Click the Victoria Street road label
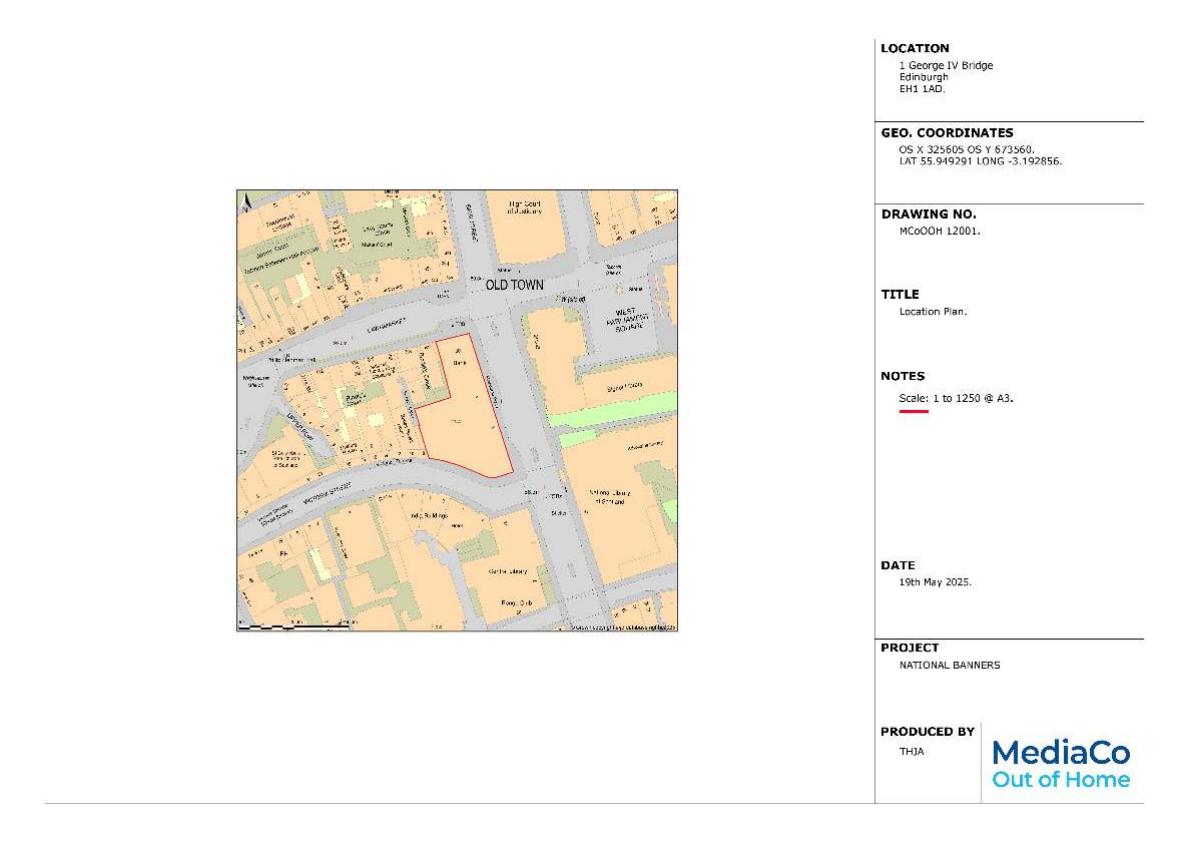 click(327, 494)
